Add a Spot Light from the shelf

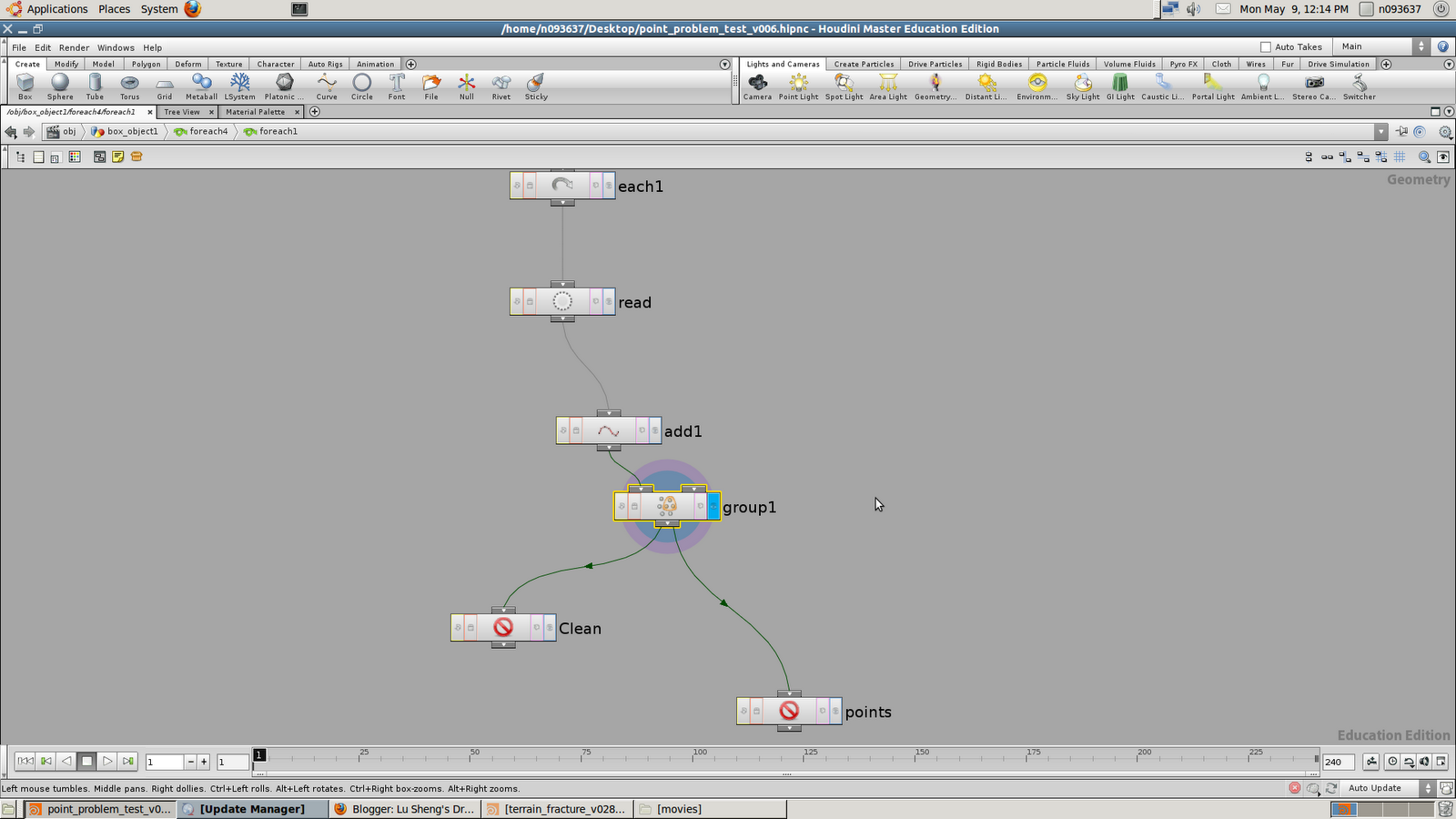point(844,86)
